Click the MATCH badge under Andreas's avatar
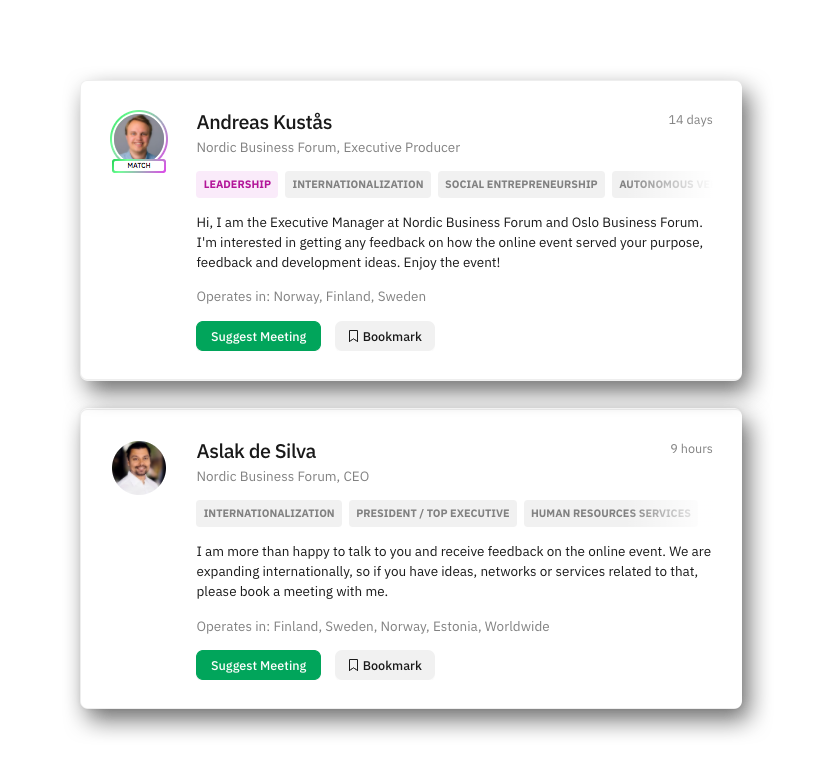The image size is (815, 771). pyautogui.click(x=139, y=166)
